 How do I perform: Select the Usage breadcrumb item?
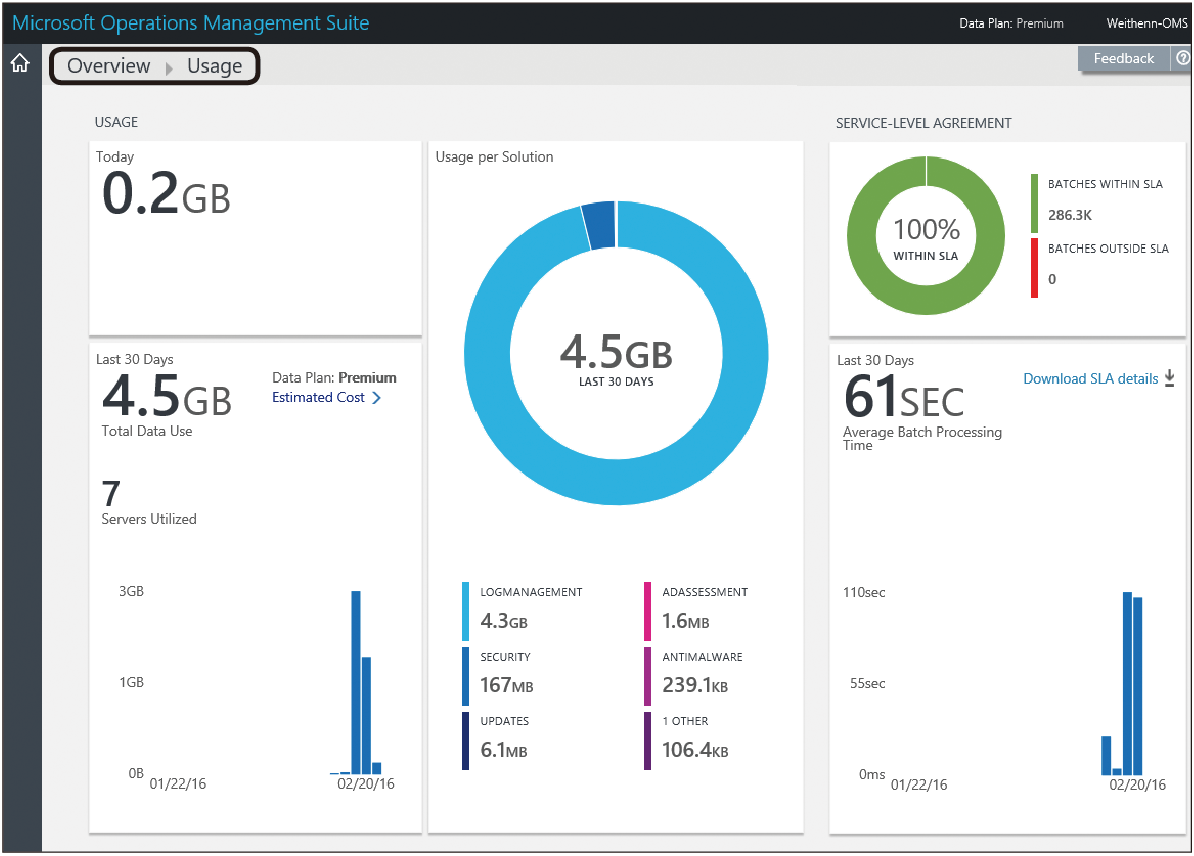pyautogui.click(x=215, y=66)
